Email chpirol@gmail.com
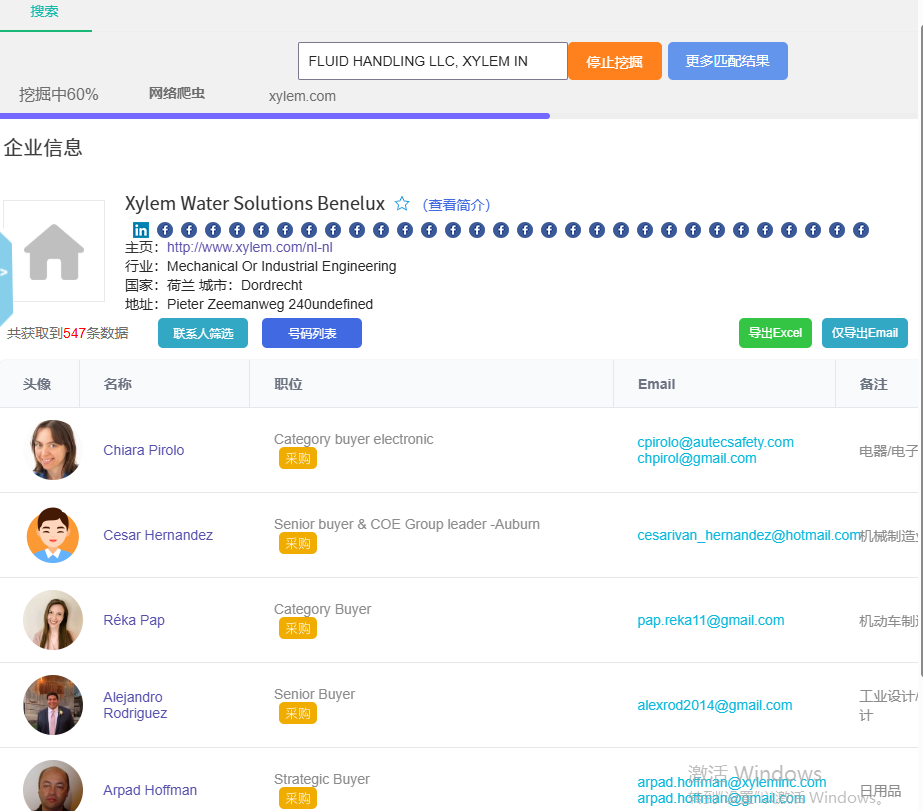The height and width of the screenshot is (811, 923). click(x=697, y=458)
